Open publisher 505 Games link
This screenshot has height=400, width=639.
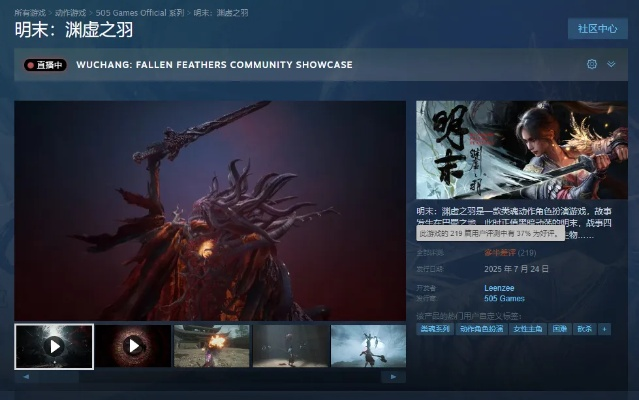[x=505, y=298]
